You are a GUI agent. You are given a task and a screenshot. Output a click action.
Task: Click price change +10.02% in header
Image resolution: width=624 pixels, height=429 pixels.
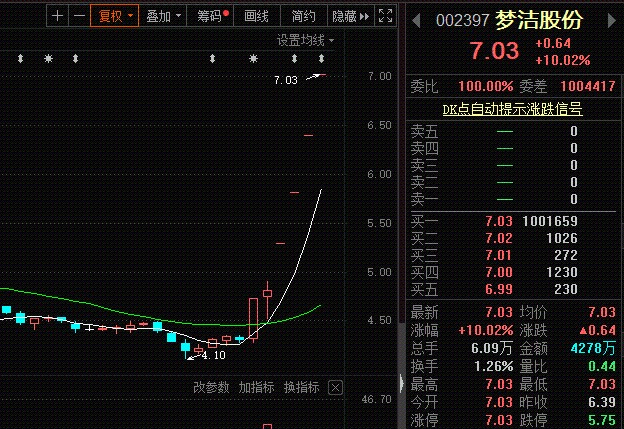(563, 60)
